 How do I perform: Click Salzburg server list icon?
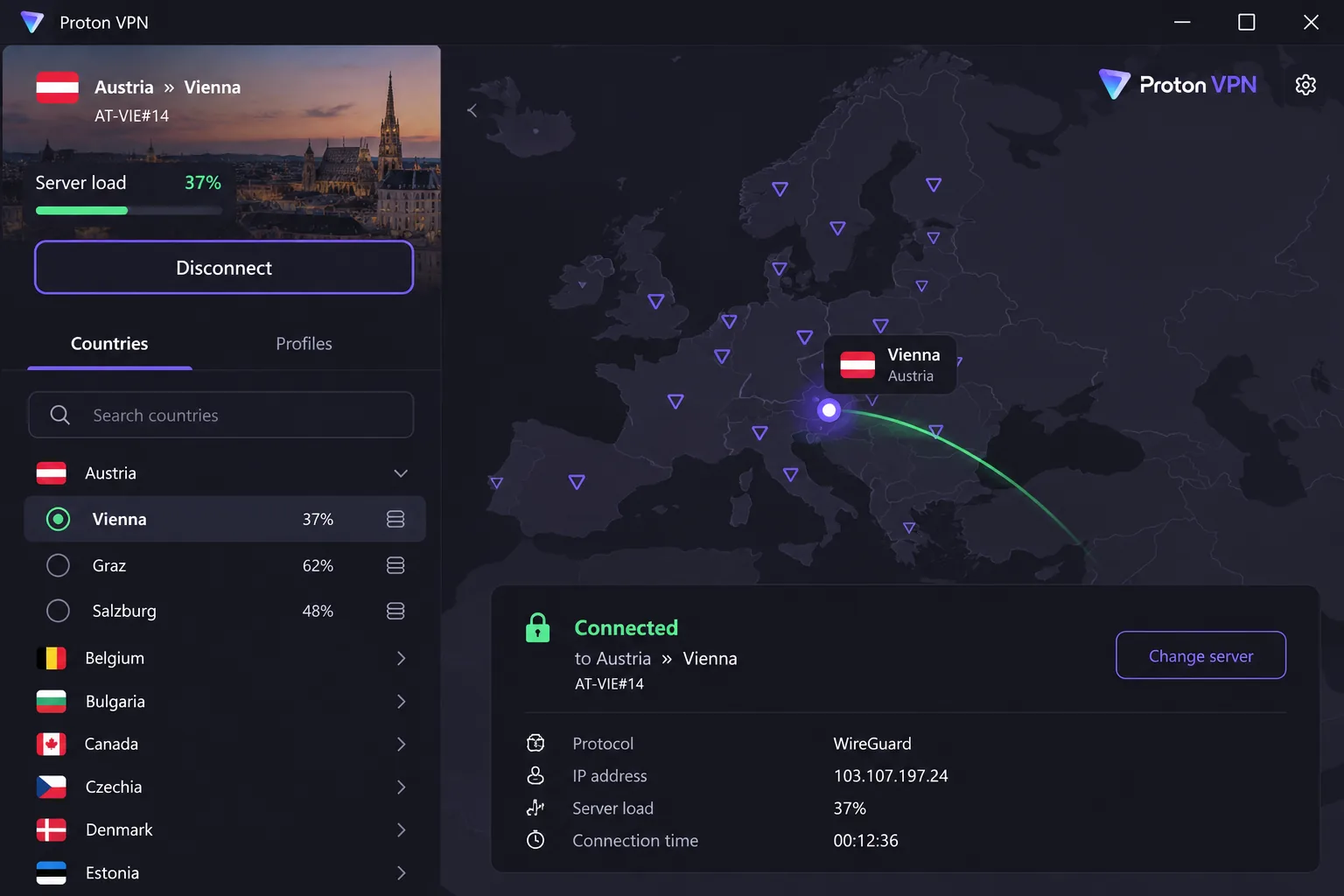click(x=395, y=611)
